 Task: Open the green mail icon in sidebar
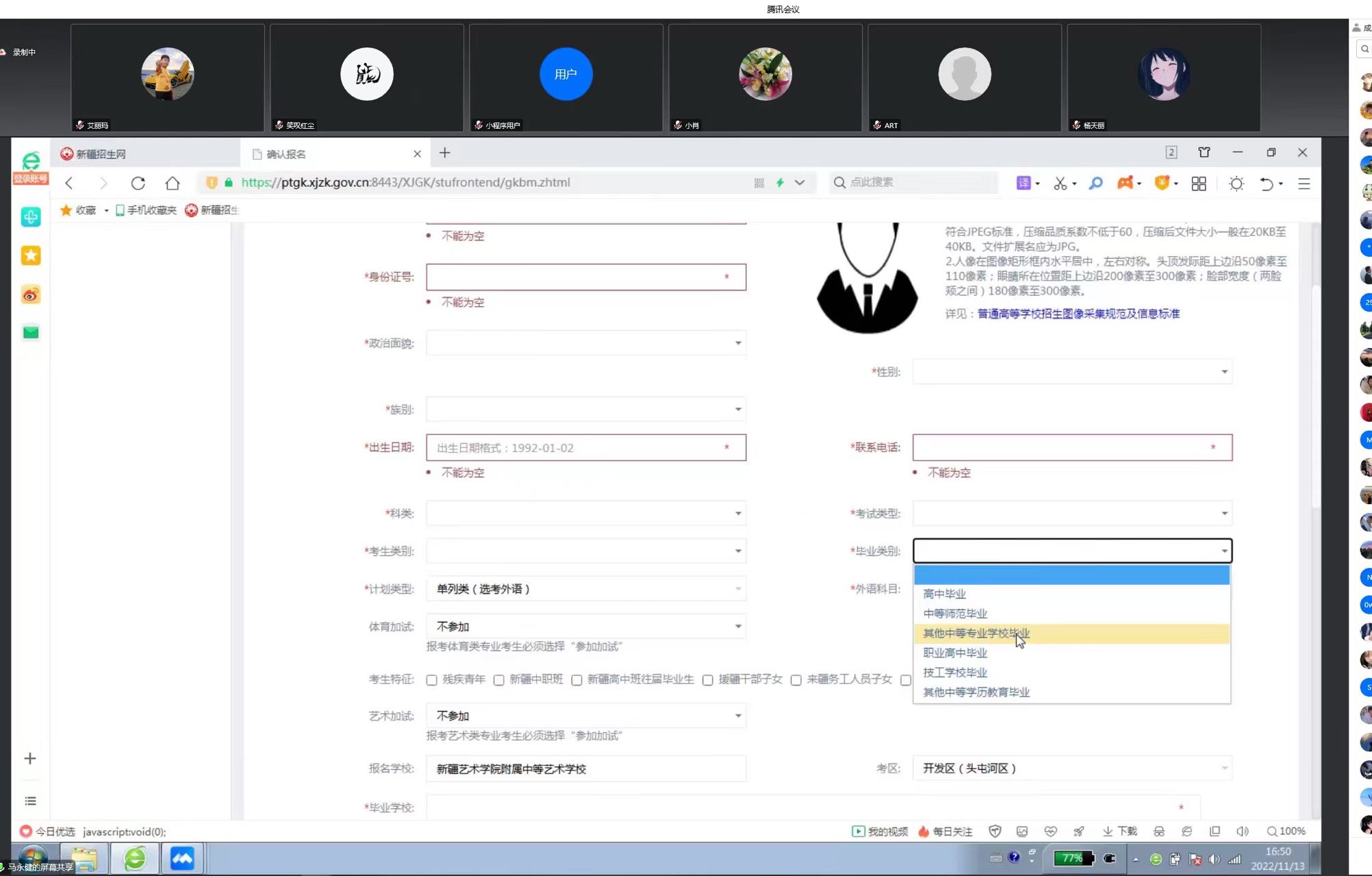point(31,333)
